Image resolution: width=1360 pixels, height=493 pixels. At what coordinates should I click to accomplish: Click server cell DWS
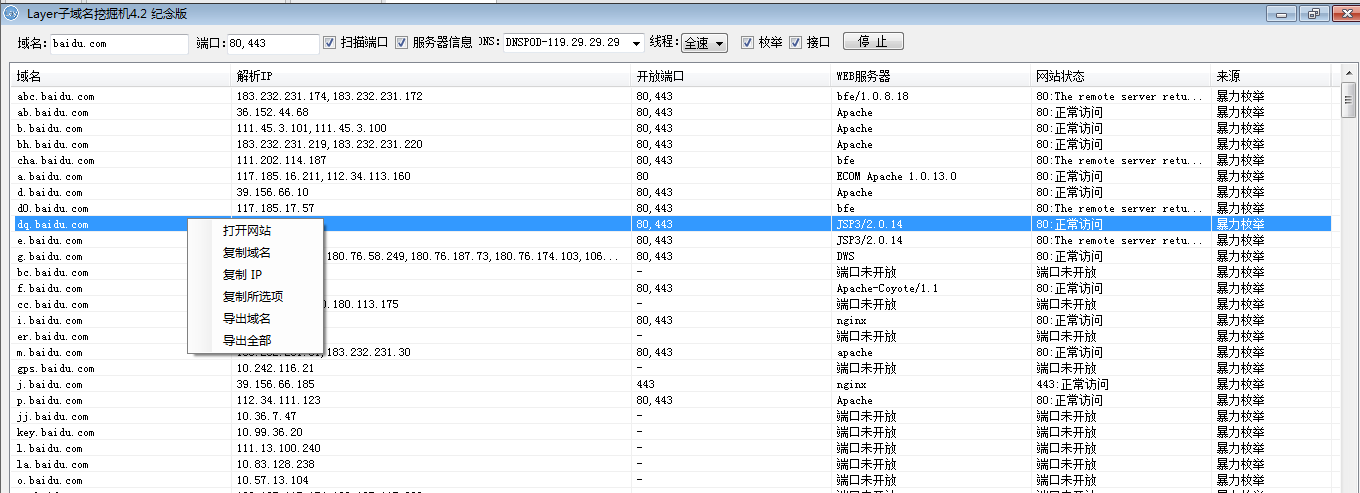tap(846, 256)
